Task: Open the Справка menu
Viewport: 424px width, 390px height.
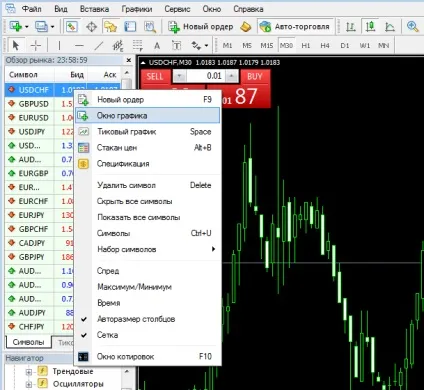Action: [x=248, y=9]
